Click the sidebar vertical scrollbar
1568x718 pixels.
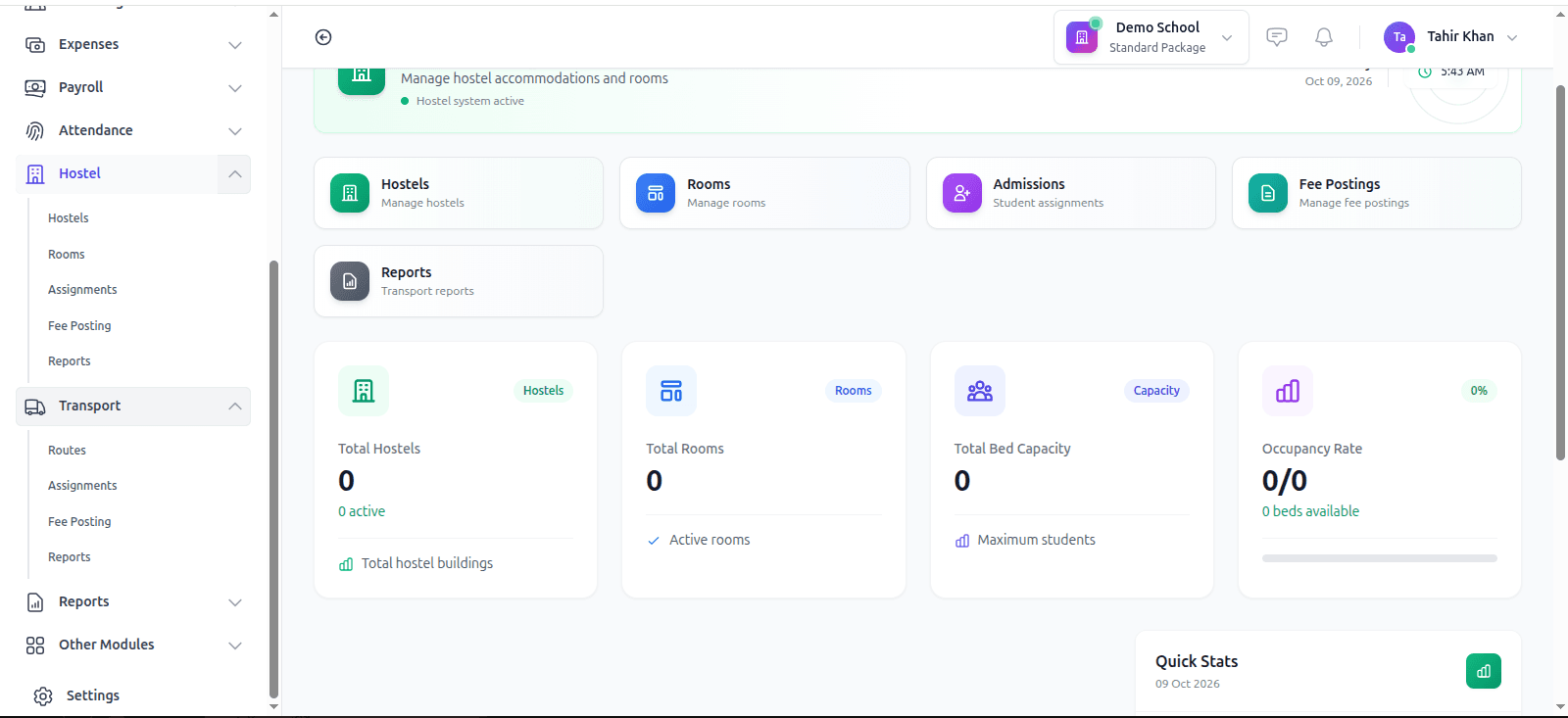[x=273, y=480]
